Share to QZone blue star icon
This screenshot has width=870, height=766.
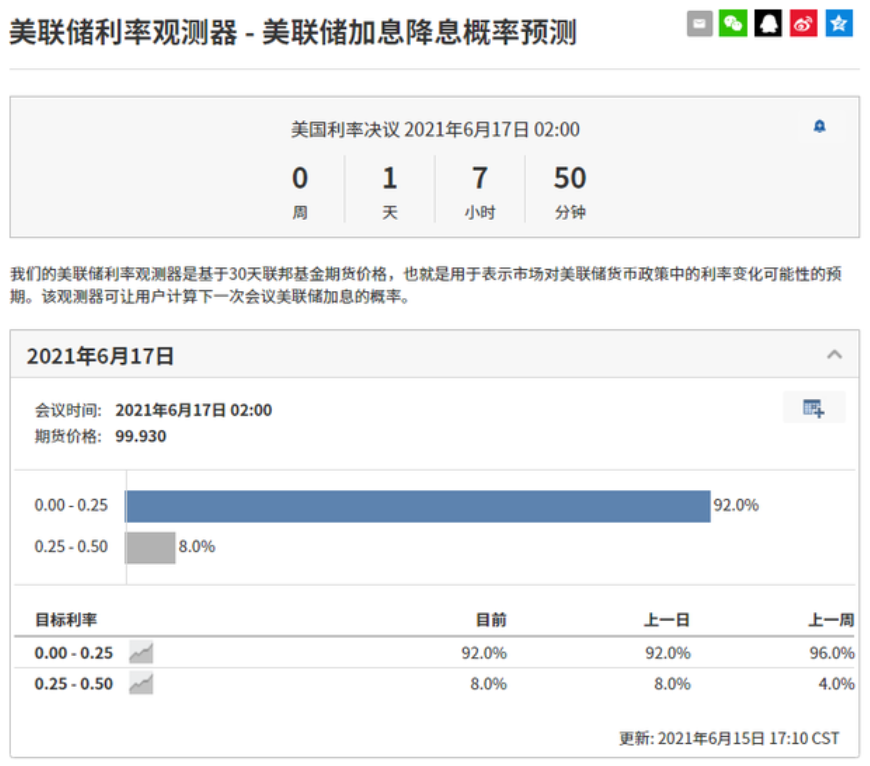pyautogui.click(x=839, y=23)
